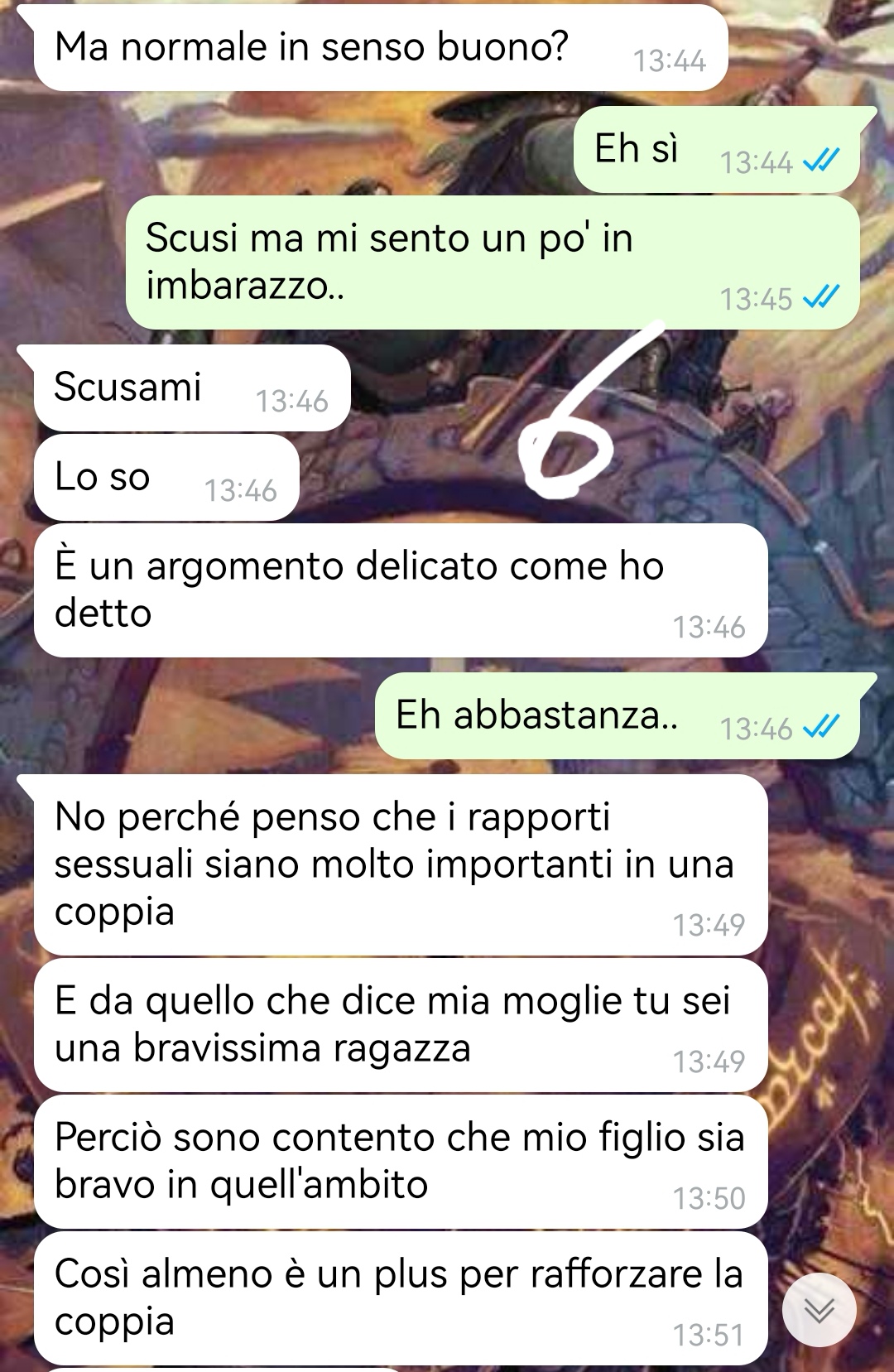Tap read ticks on 'Scusi ma mi sento' message
Screen dimensions: 894x1372
[822, 297]
